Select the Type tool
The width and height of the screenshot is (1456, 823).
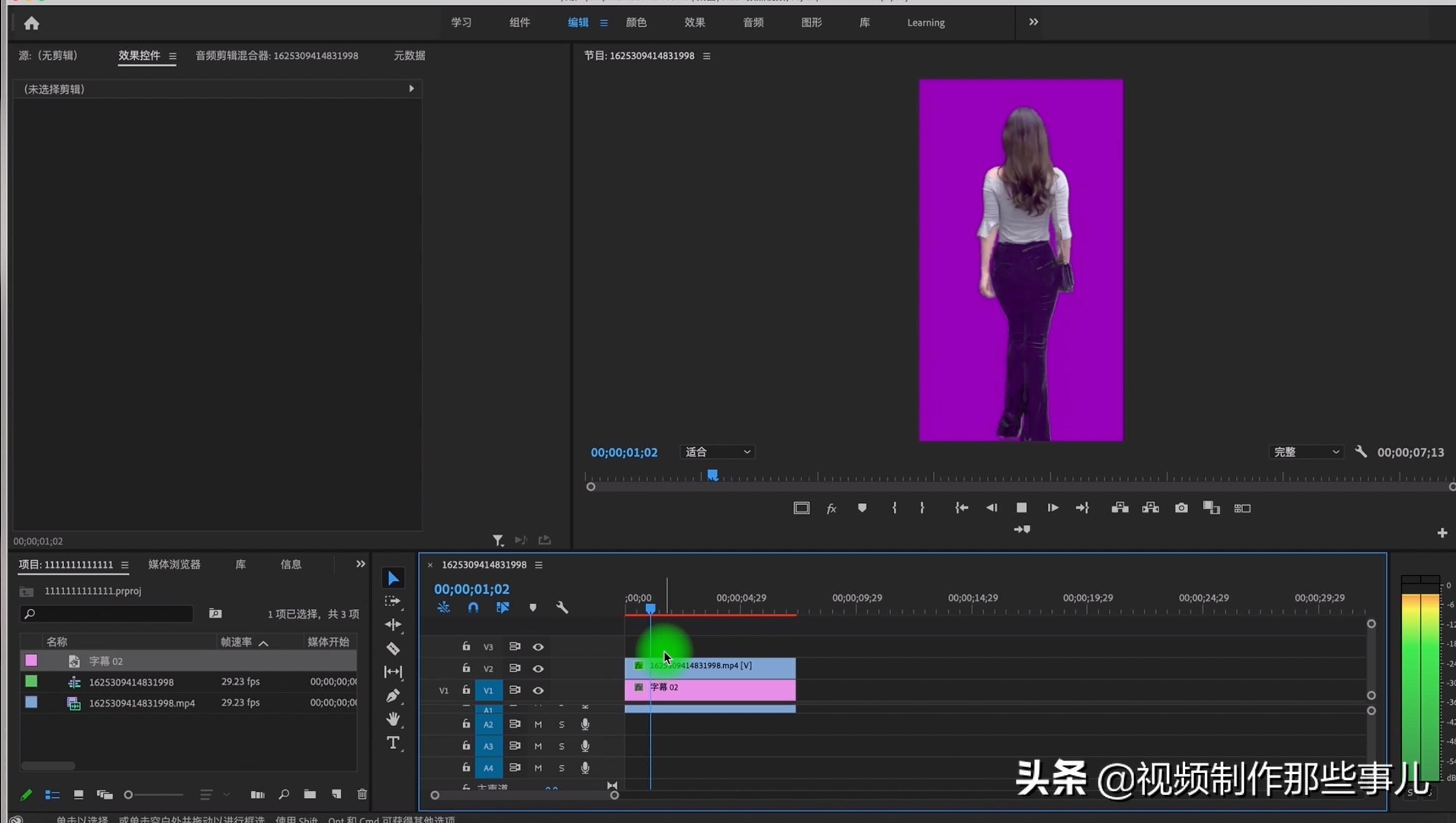pyautogui.click(x=393, y=743)
